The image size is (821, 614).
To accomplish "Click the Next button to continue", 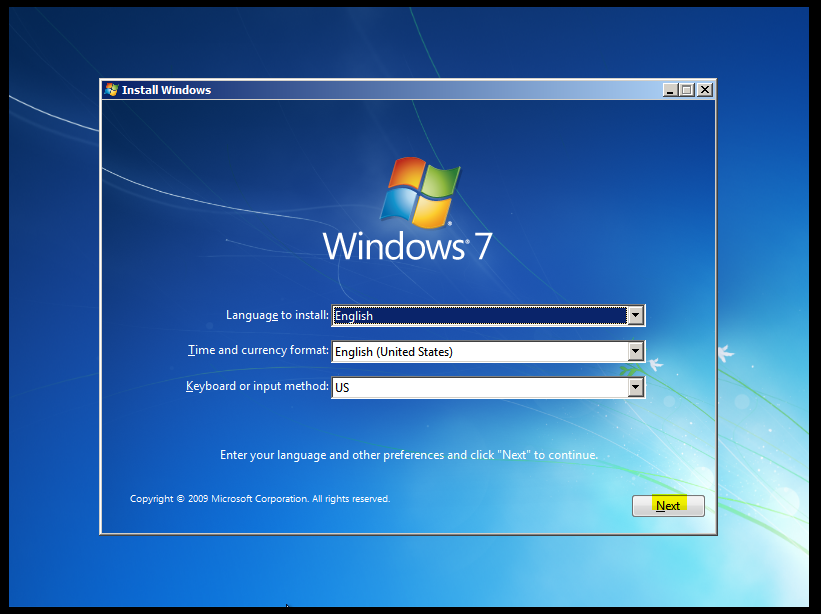I will (x=668, y=506).
